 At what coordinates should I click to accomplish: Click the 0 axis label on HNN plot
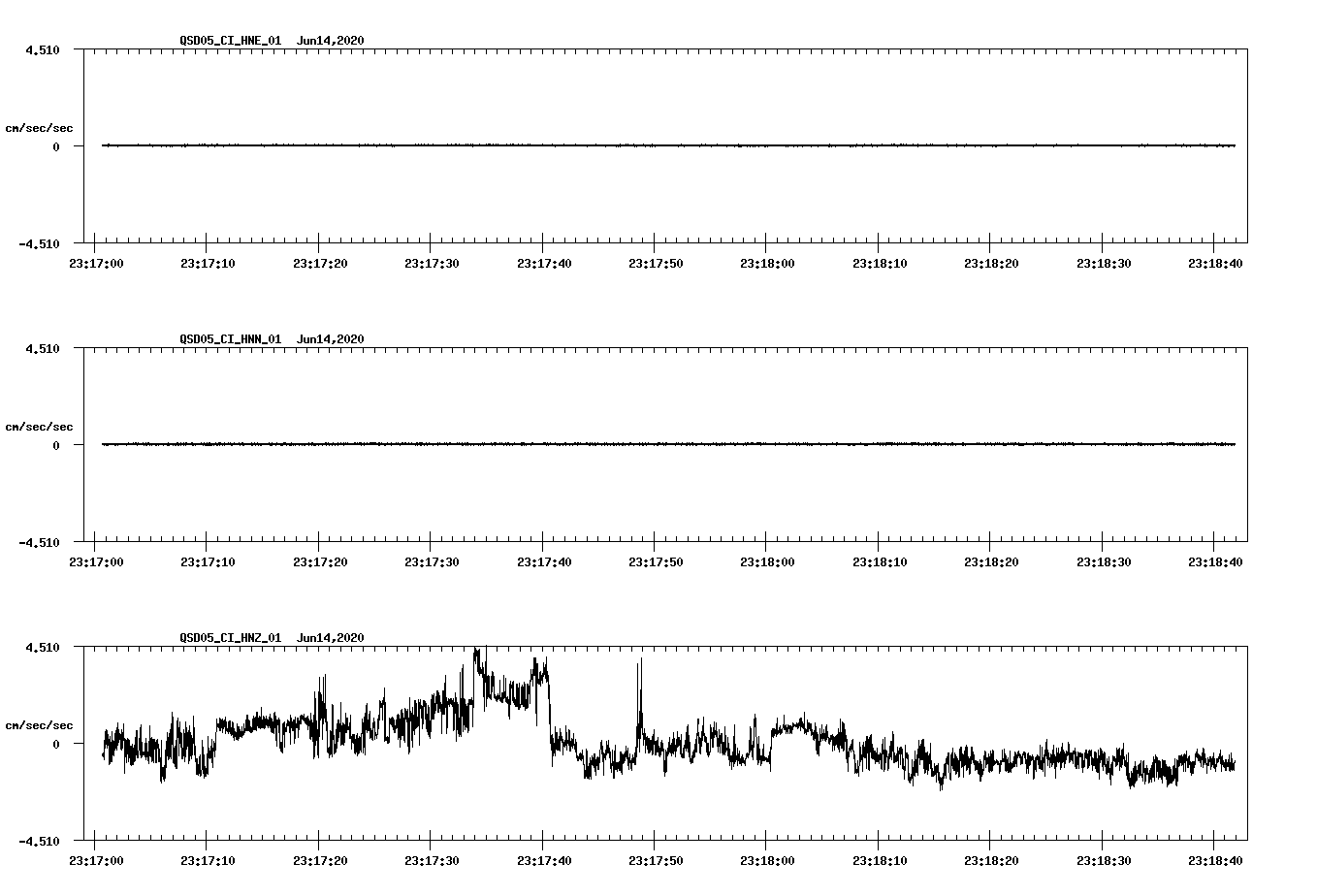[56, 445]
